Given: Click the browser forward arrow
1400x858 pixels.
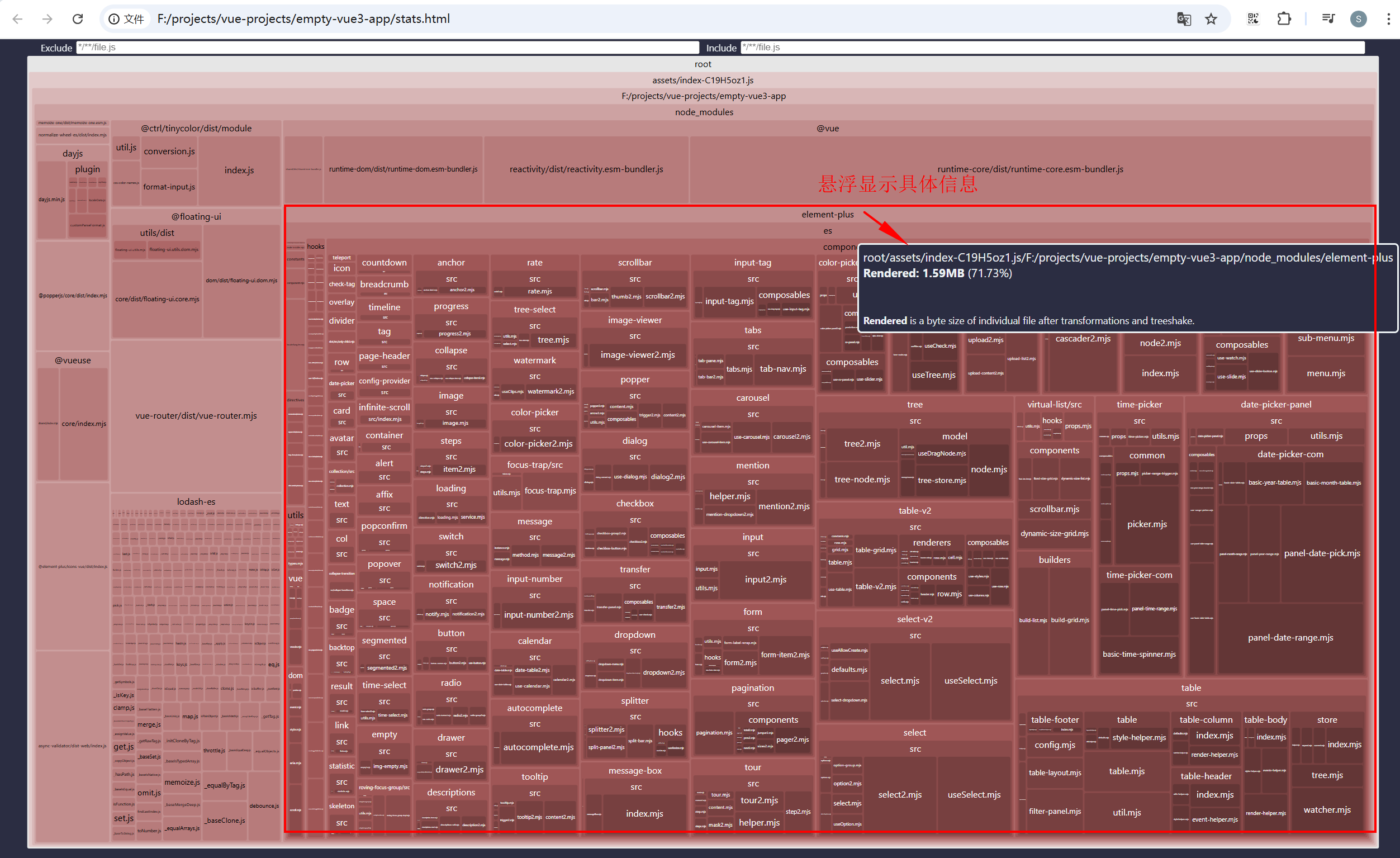Looking at the screenshot, I should point(48,19).
